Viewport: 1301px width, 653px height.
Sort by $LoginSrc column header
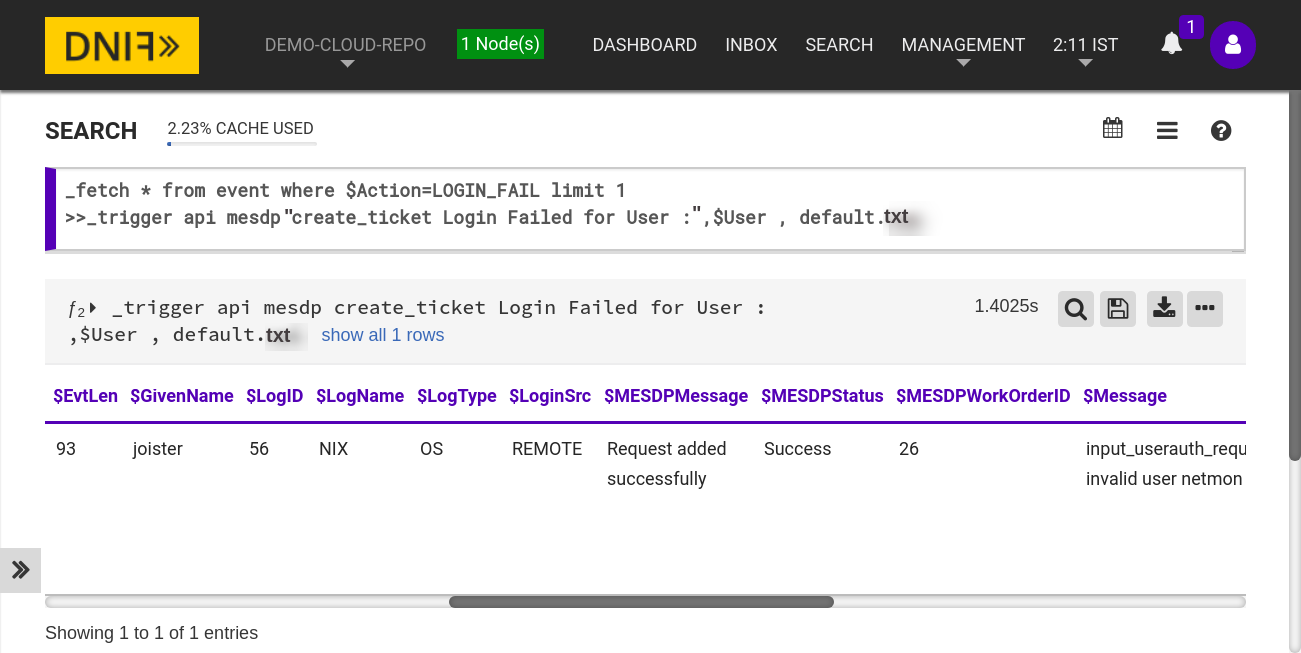click(550, 396)
